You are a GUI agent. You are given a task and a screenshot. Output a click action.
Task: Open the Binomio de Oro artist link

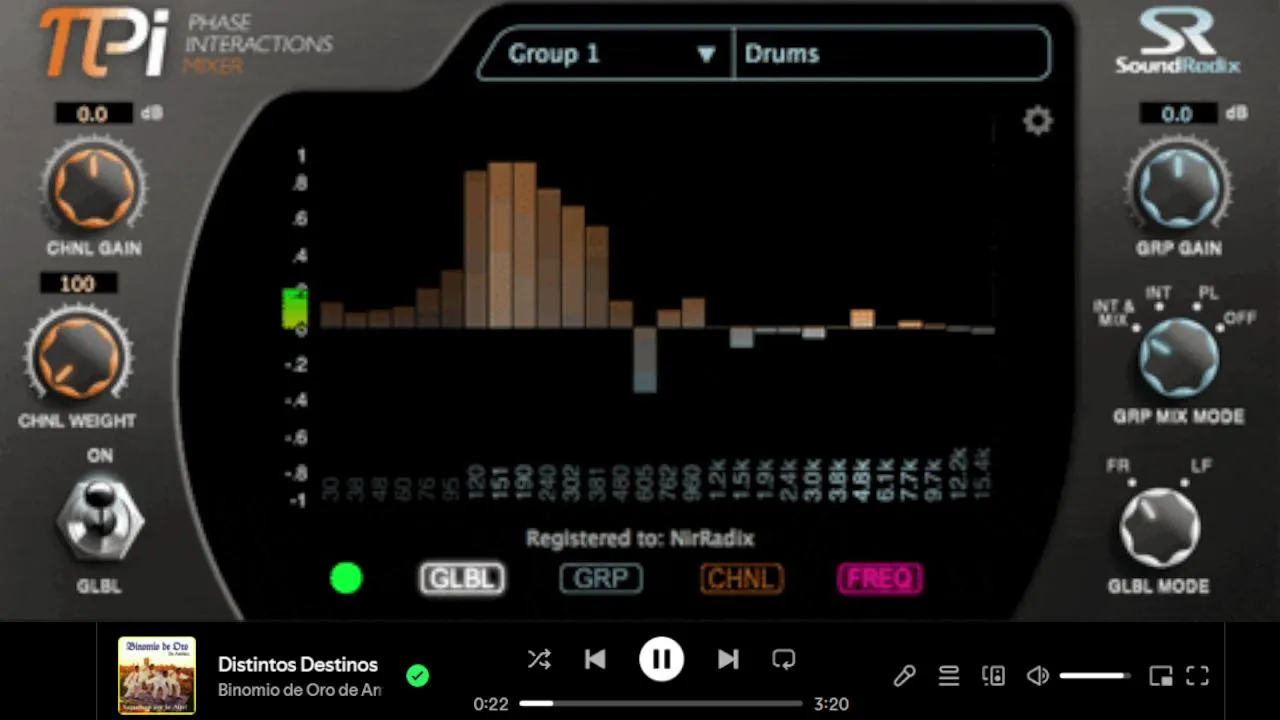point(300,690)
